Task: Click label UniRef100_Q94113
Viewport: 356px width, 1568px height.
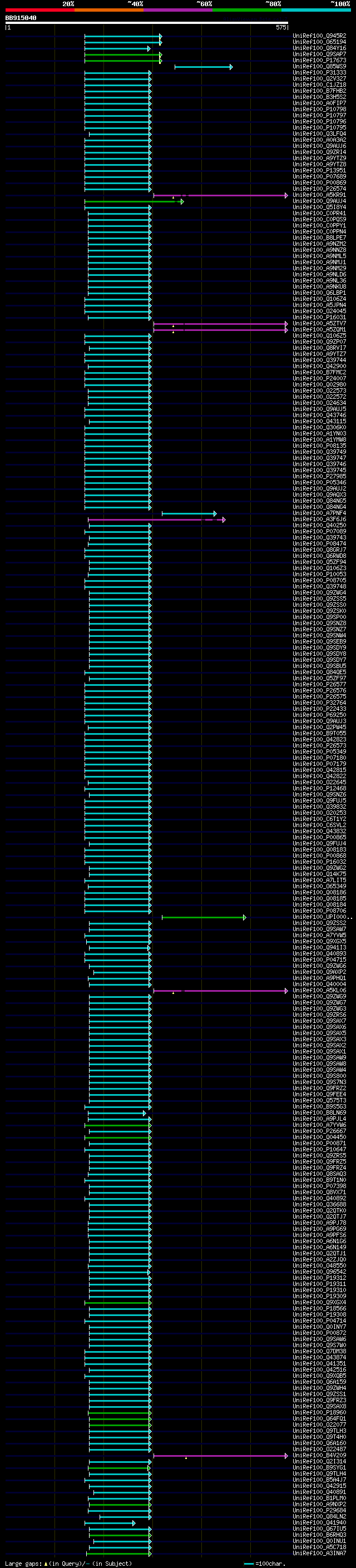Action: click(x=311, y=947)
